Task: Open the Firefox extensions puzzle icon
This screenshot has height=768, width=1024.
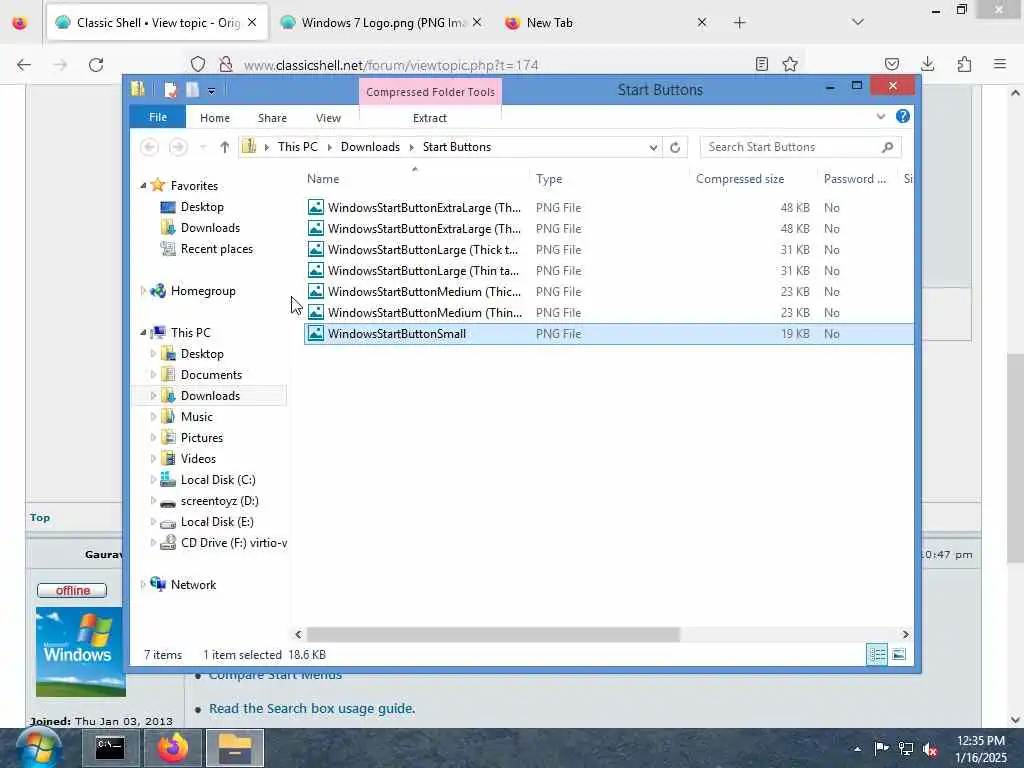Action: [x=964, y=64]
